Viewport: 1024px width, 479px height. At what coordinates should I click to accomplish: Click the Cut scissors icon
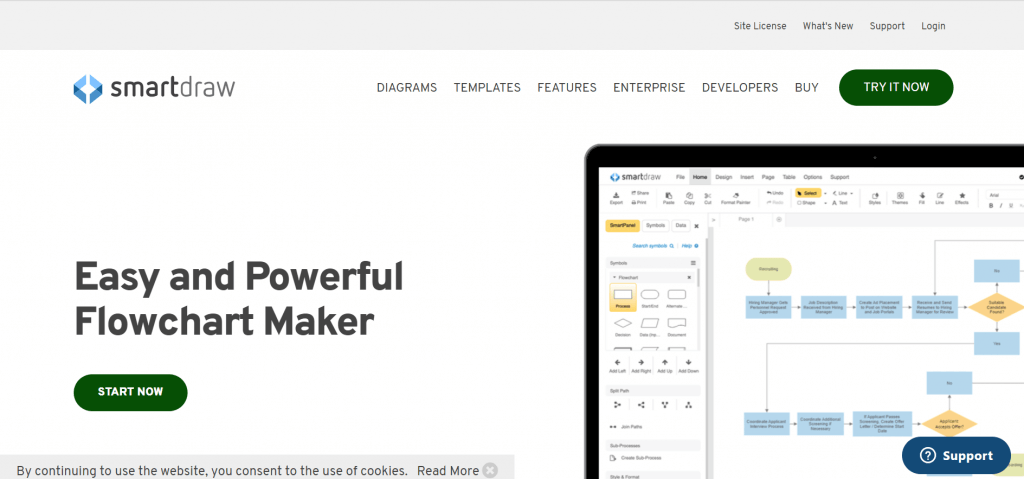point(708,195)
